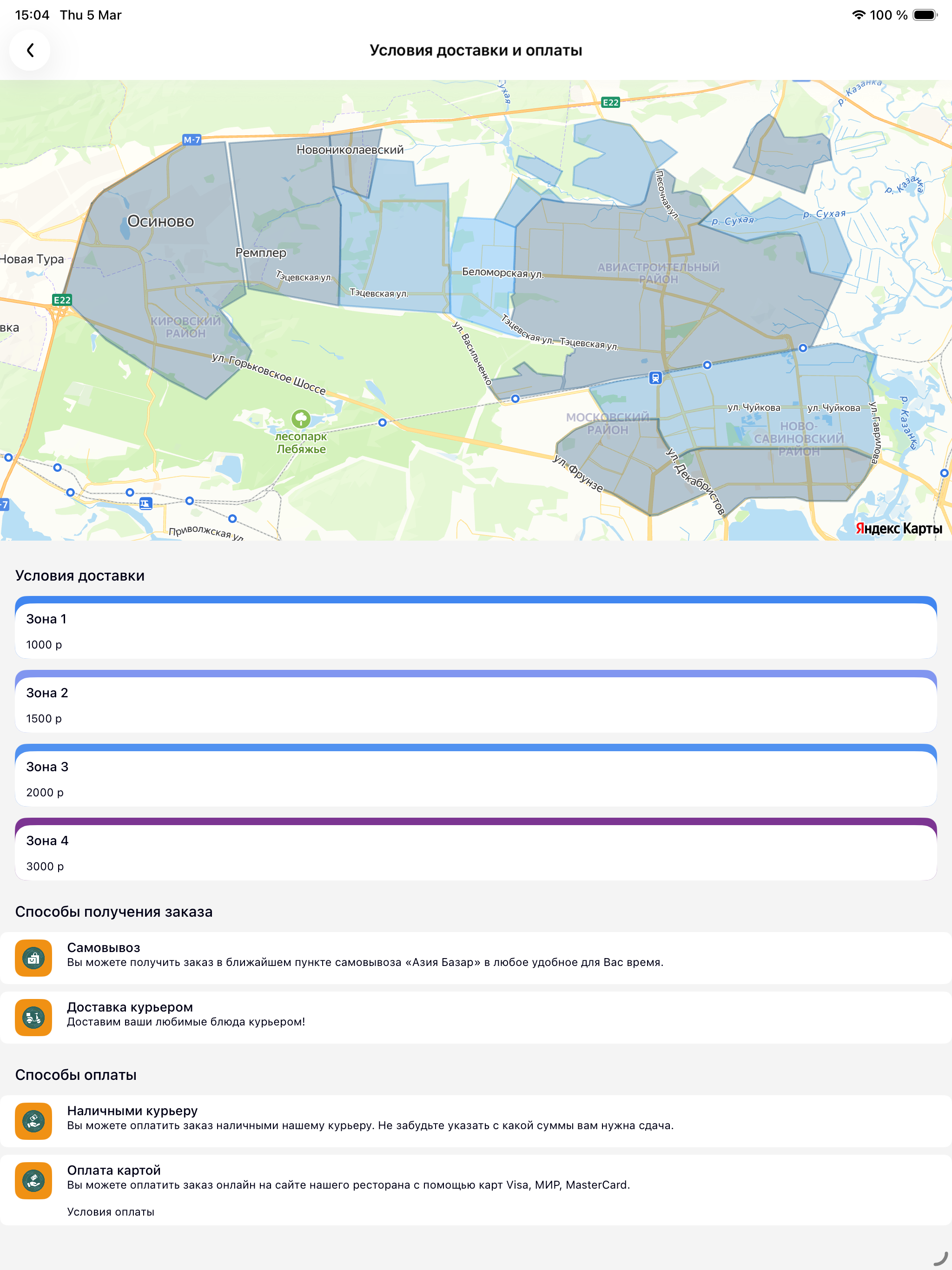Viewport: 952px width, 1270px height.
Task: Tap the Московский район label
Action: pos(608,423)
